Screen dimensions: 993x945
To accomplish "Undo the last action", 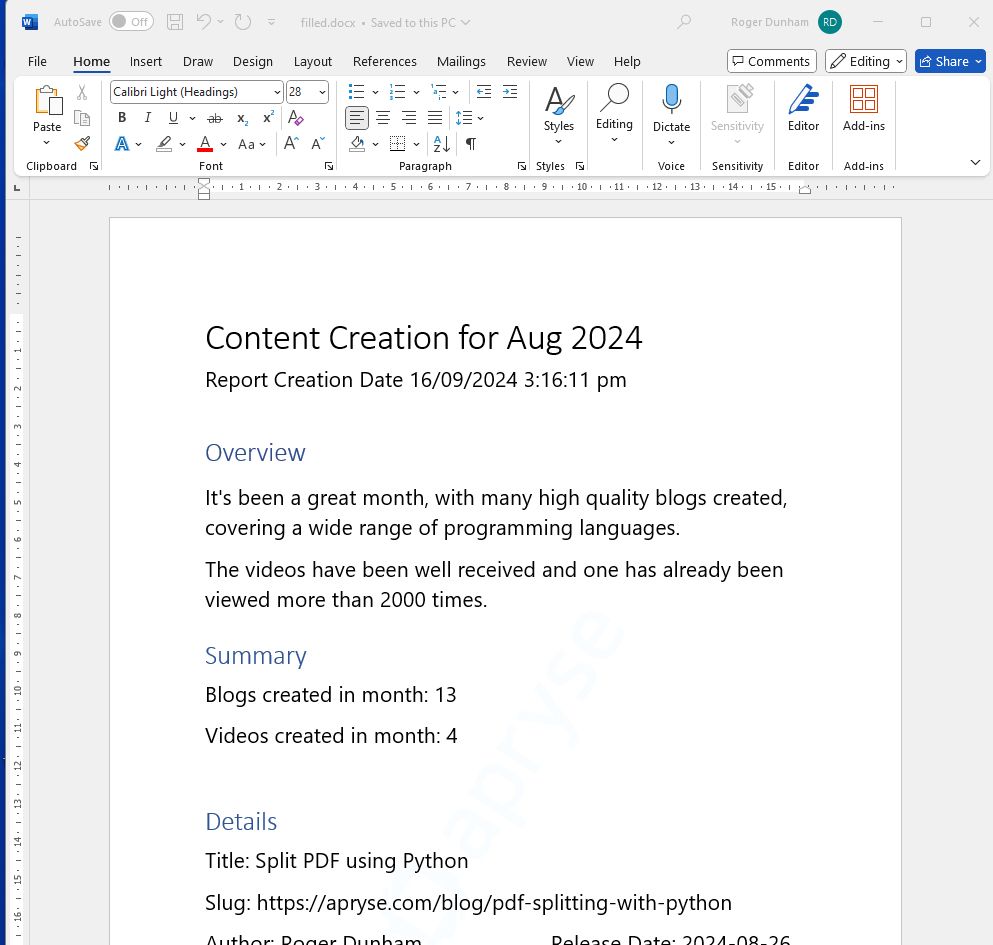I will [203, 22].
